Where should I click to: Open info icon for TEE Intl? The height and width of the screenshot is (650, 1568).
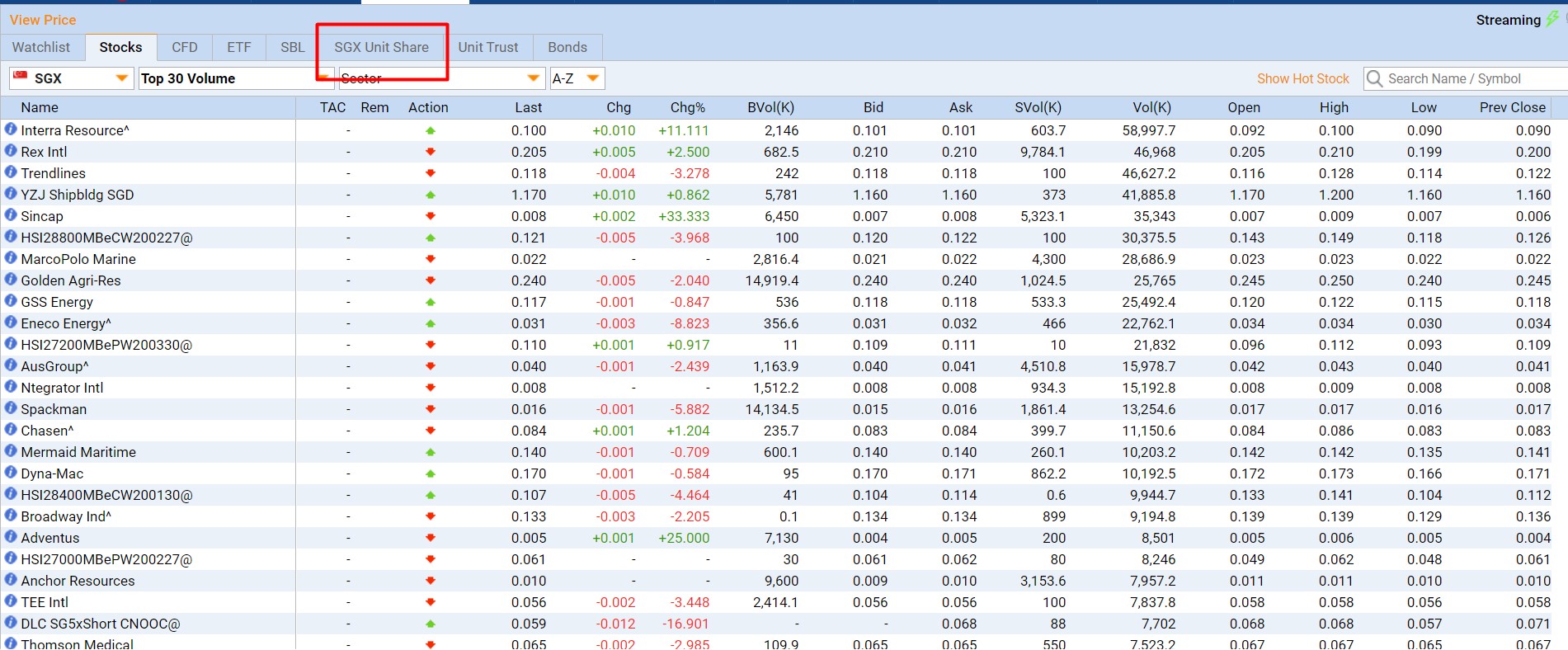tap(11, 601)
